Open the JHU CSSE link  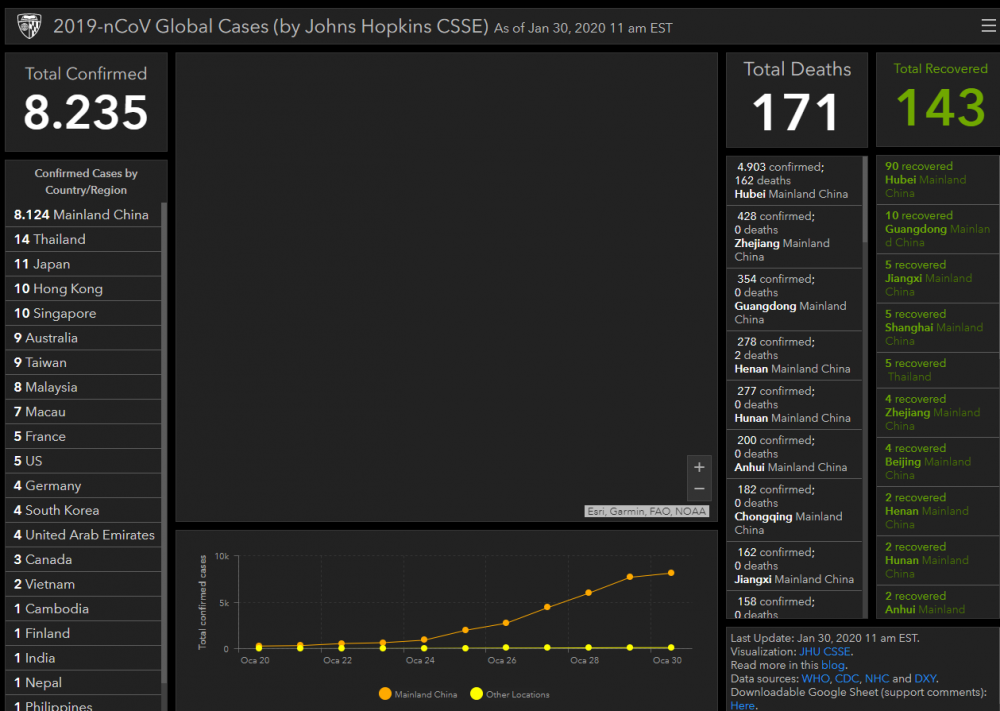coord(824,652)
